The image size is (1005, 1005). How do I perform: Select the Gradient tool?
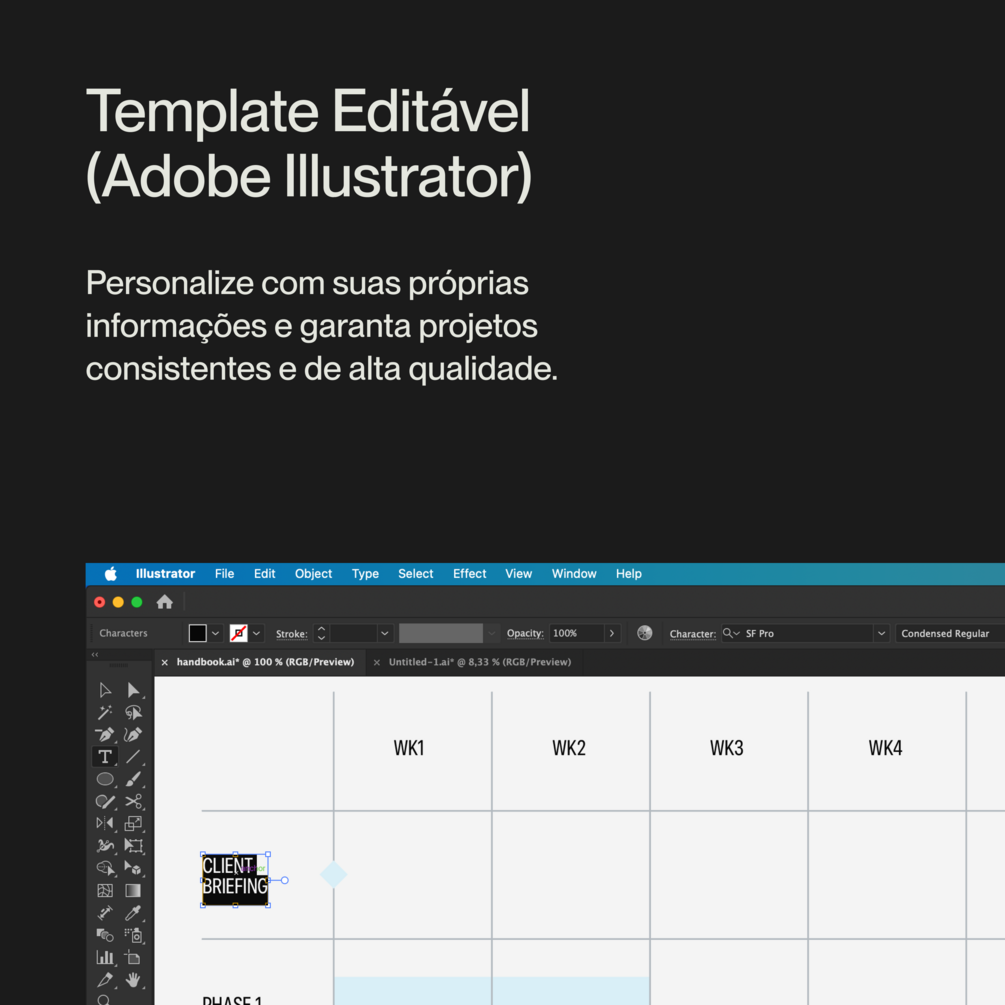tap(133, 891)
